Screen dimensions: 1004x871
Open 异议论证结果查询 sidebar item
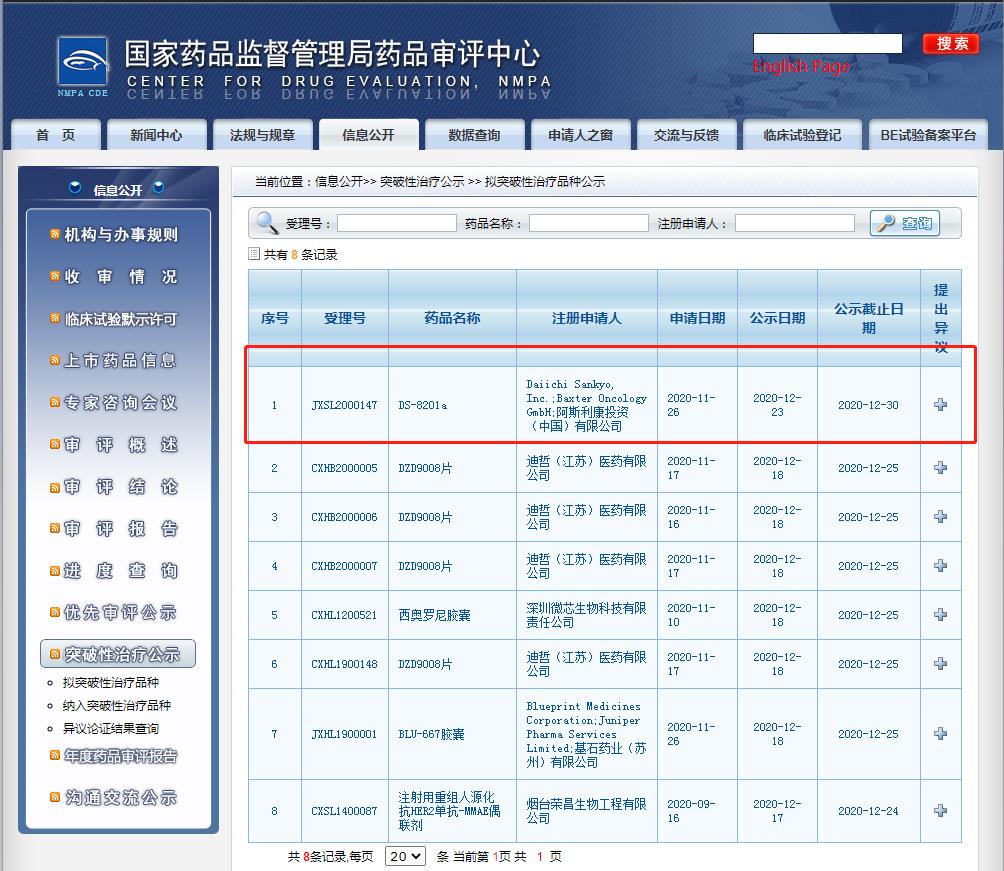tap(110, 728)
